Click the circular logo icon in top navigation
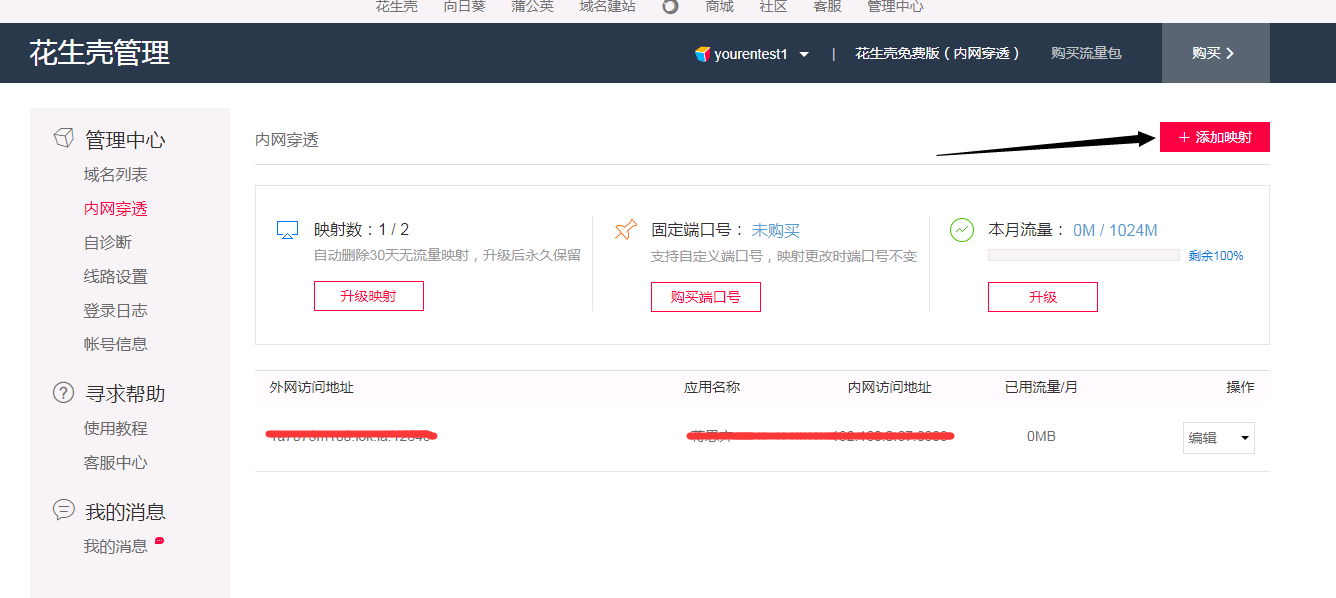Screen dimensions: 1336x598 (670, 6)
